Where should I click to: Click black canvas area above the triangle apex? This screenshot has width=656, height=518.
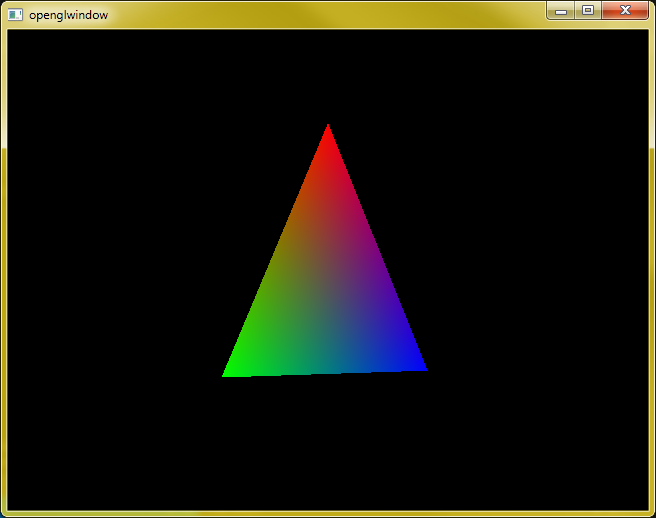click(x=328, y=75)
